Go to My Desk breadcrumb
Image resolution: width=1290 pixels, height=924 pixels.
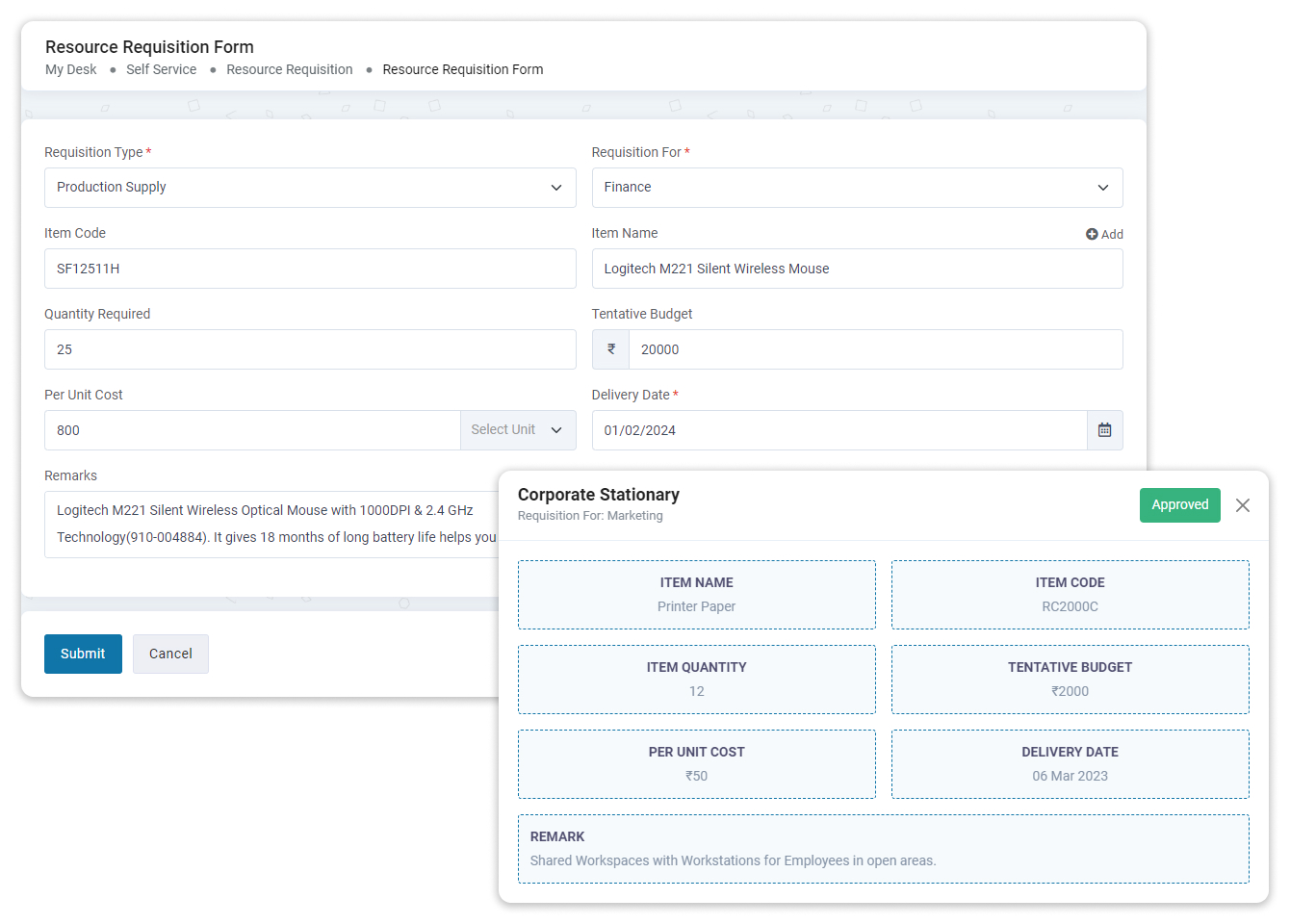tap(70, 69)
